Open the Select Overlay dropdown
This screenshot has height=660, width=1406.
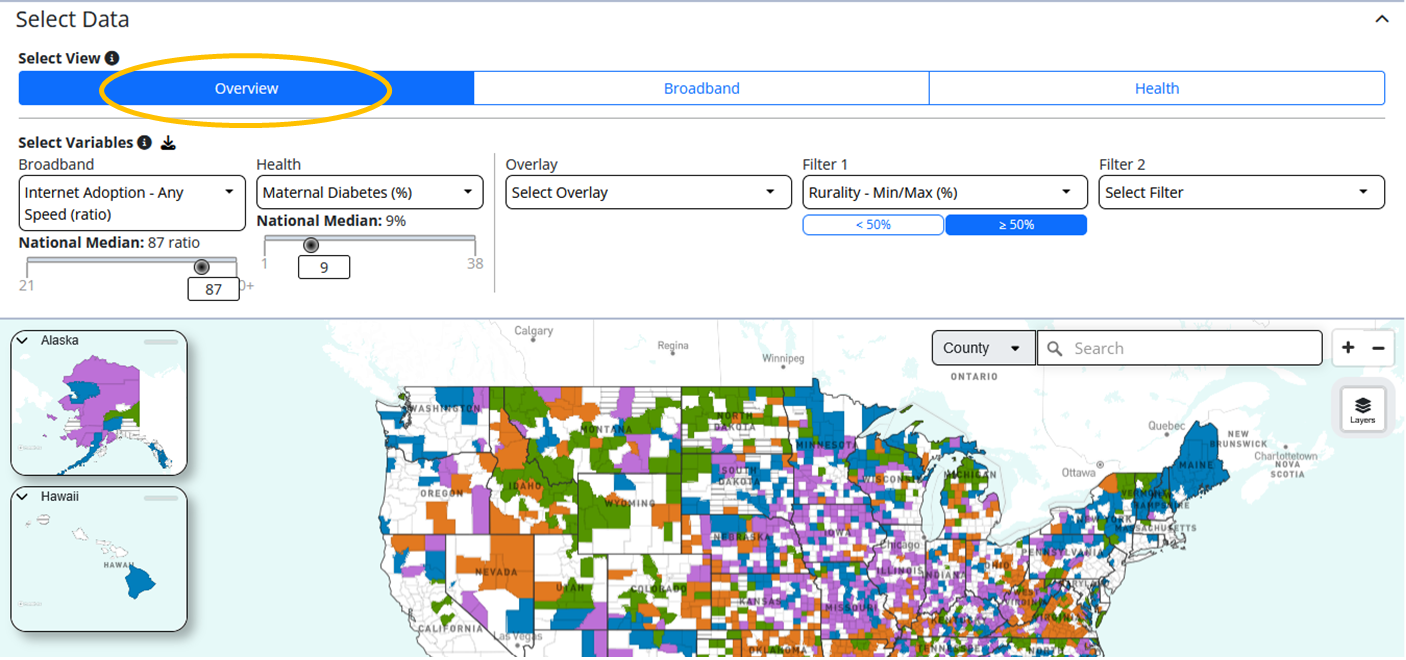pos(647,192)
